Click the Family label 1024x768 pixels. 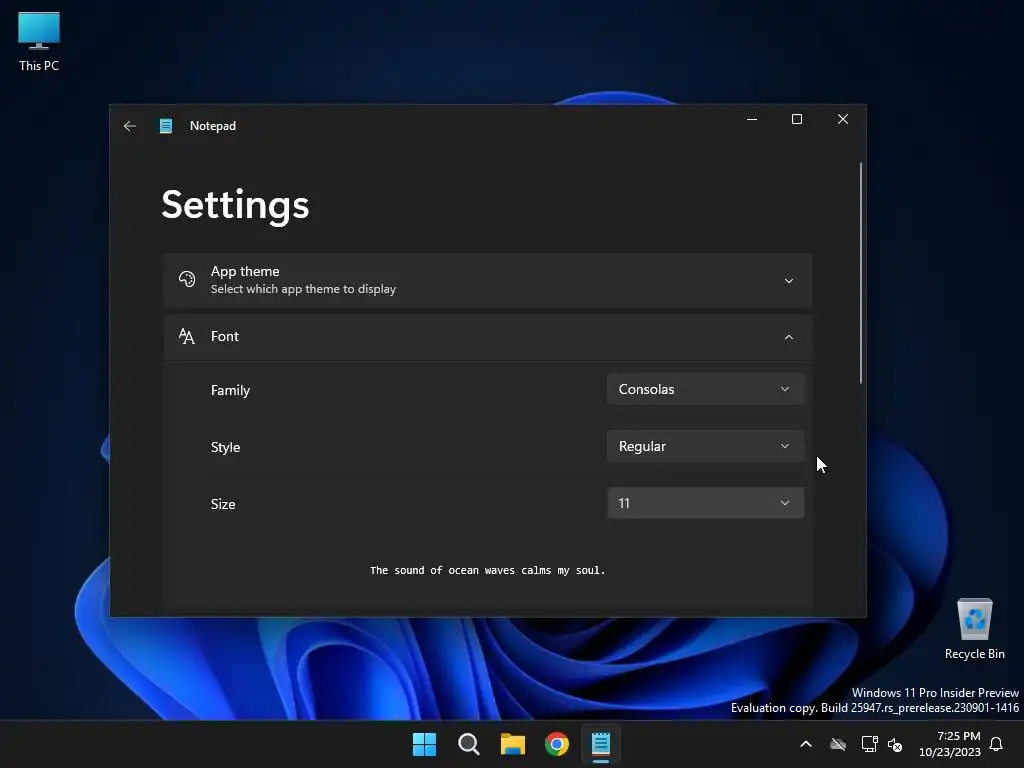tap(230, 390)
